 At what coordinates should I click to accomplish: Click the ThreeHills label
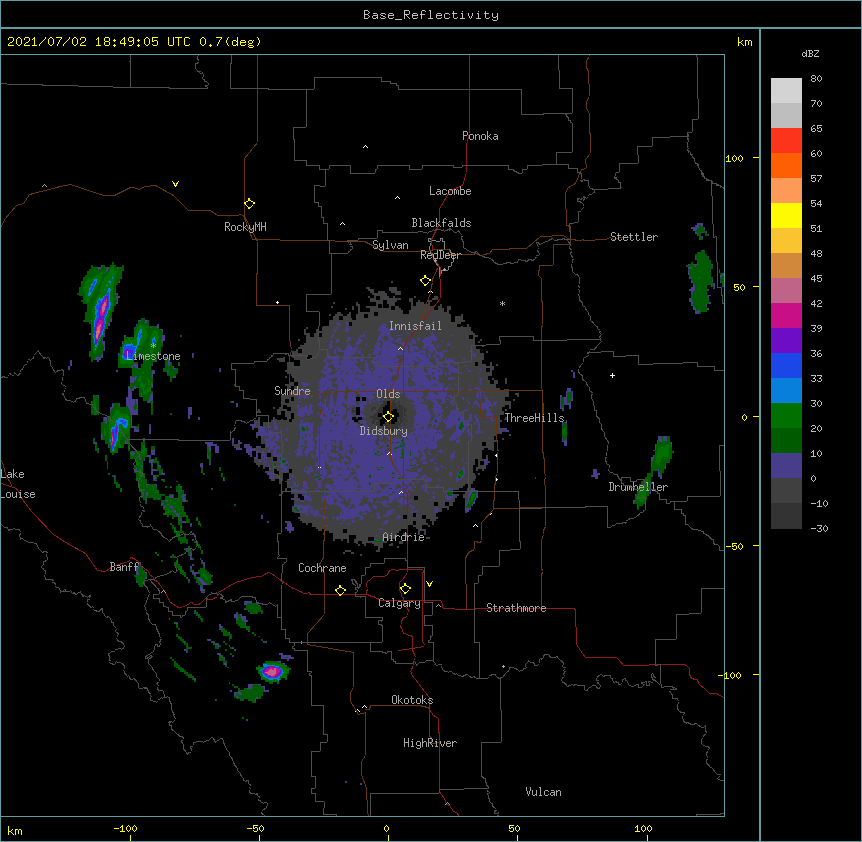[x=534, y=418]
